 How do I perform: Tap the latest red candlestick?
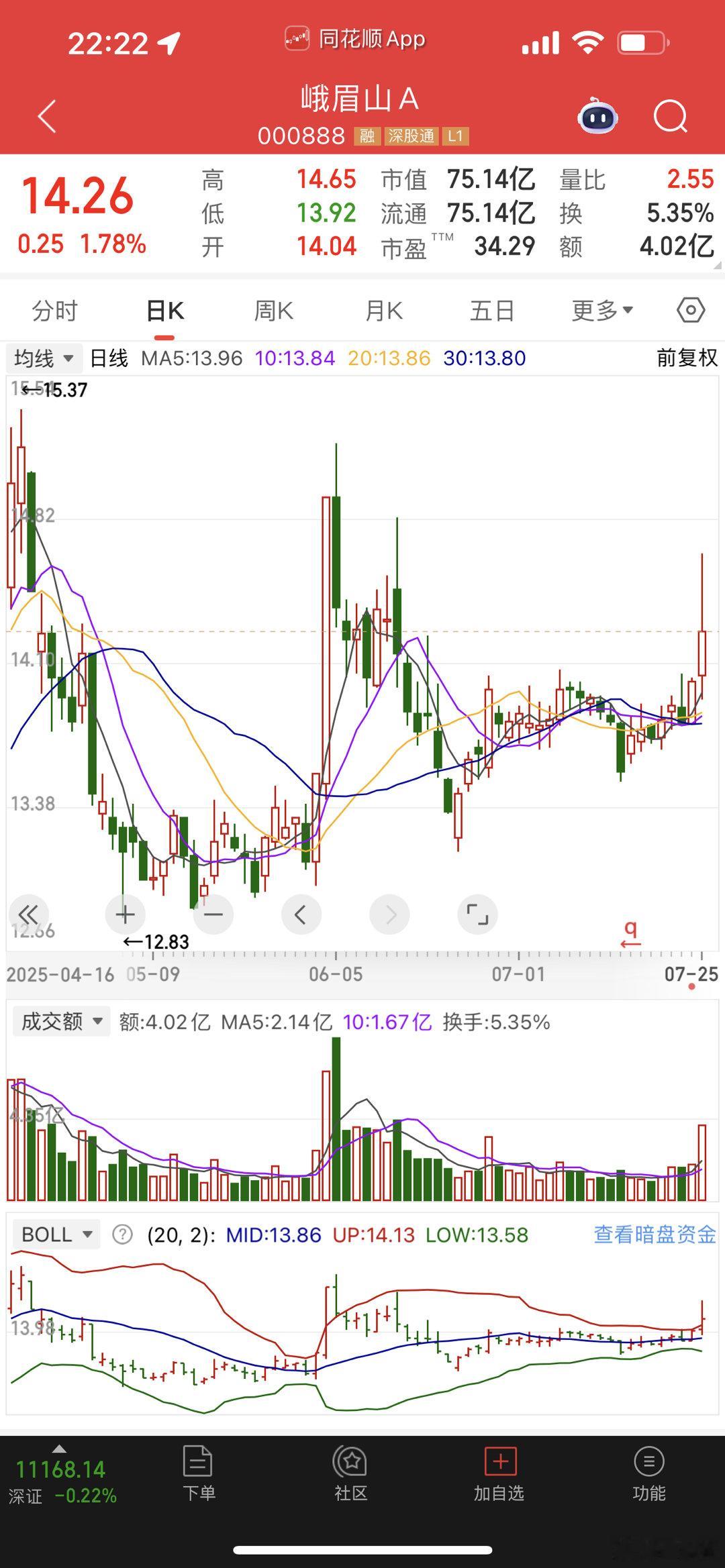point(702,652)
